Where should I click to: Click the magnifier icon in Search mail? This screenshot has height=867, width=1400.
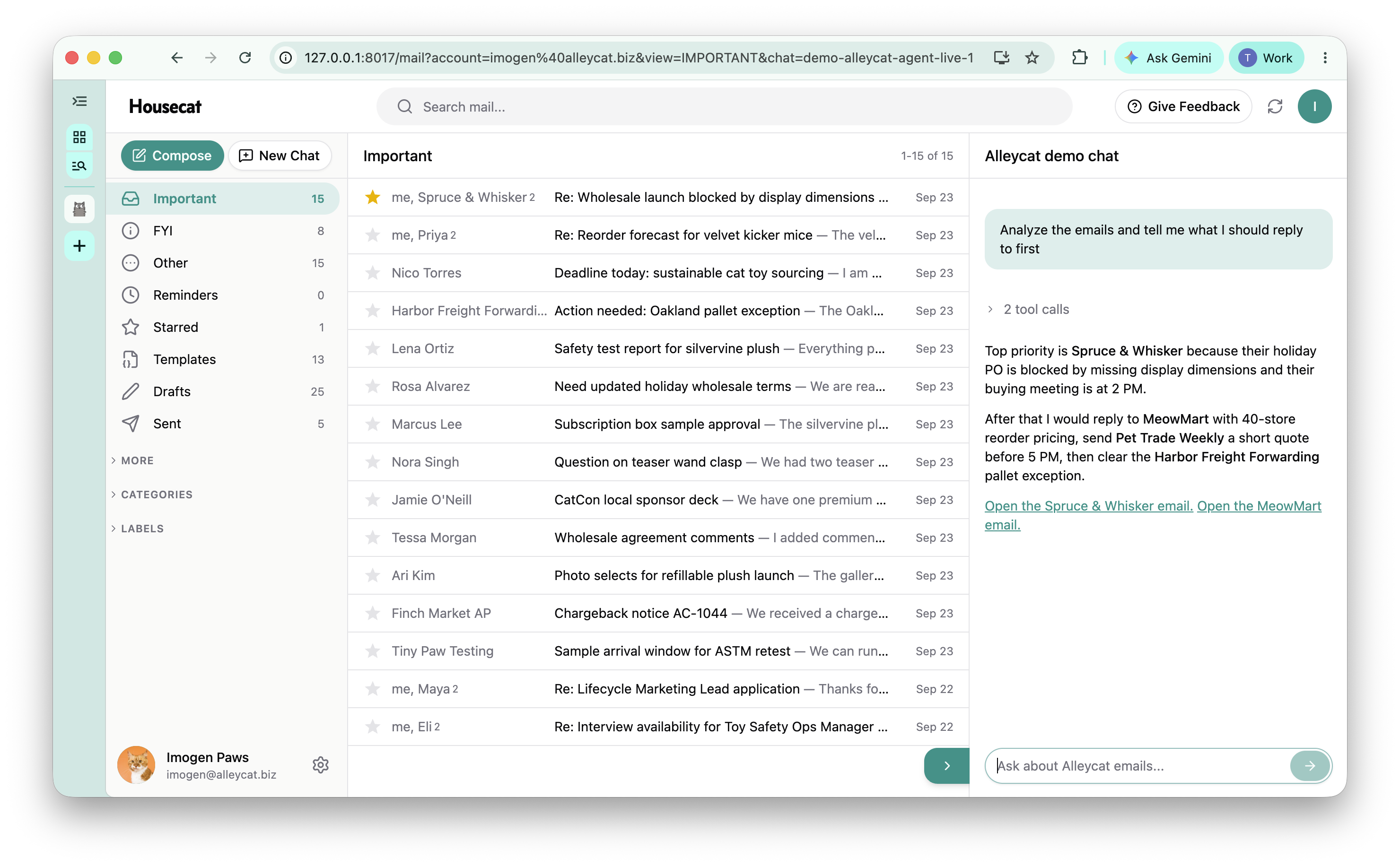405,107
